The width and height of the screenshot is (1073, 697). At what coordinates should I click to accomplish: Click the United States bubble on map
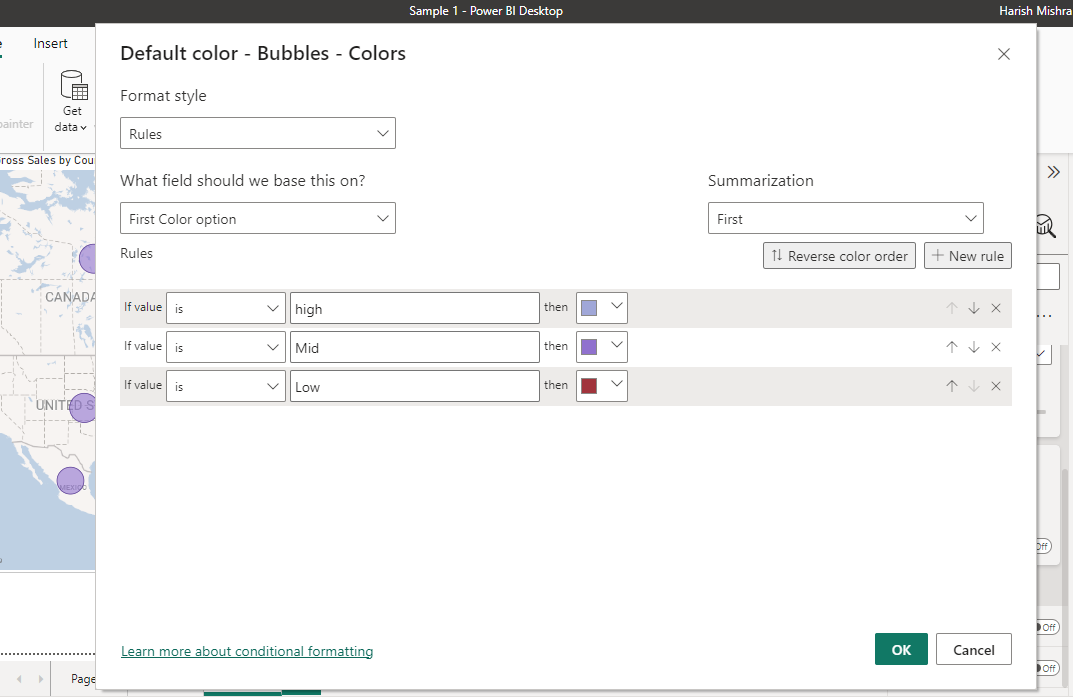point(83,408)
